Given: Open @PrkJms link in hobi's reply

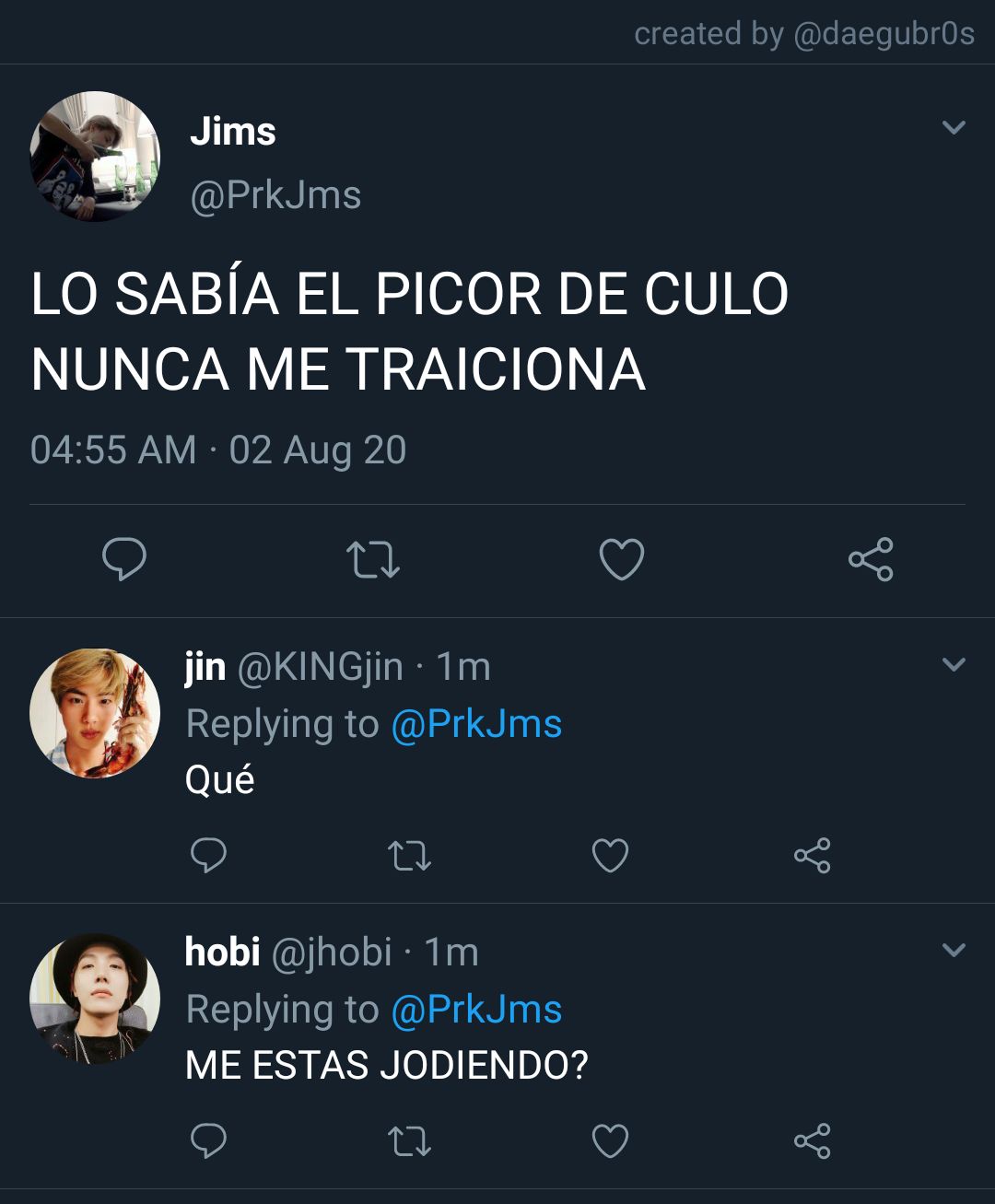Looking at the screenshot, I should point(476,1010).
